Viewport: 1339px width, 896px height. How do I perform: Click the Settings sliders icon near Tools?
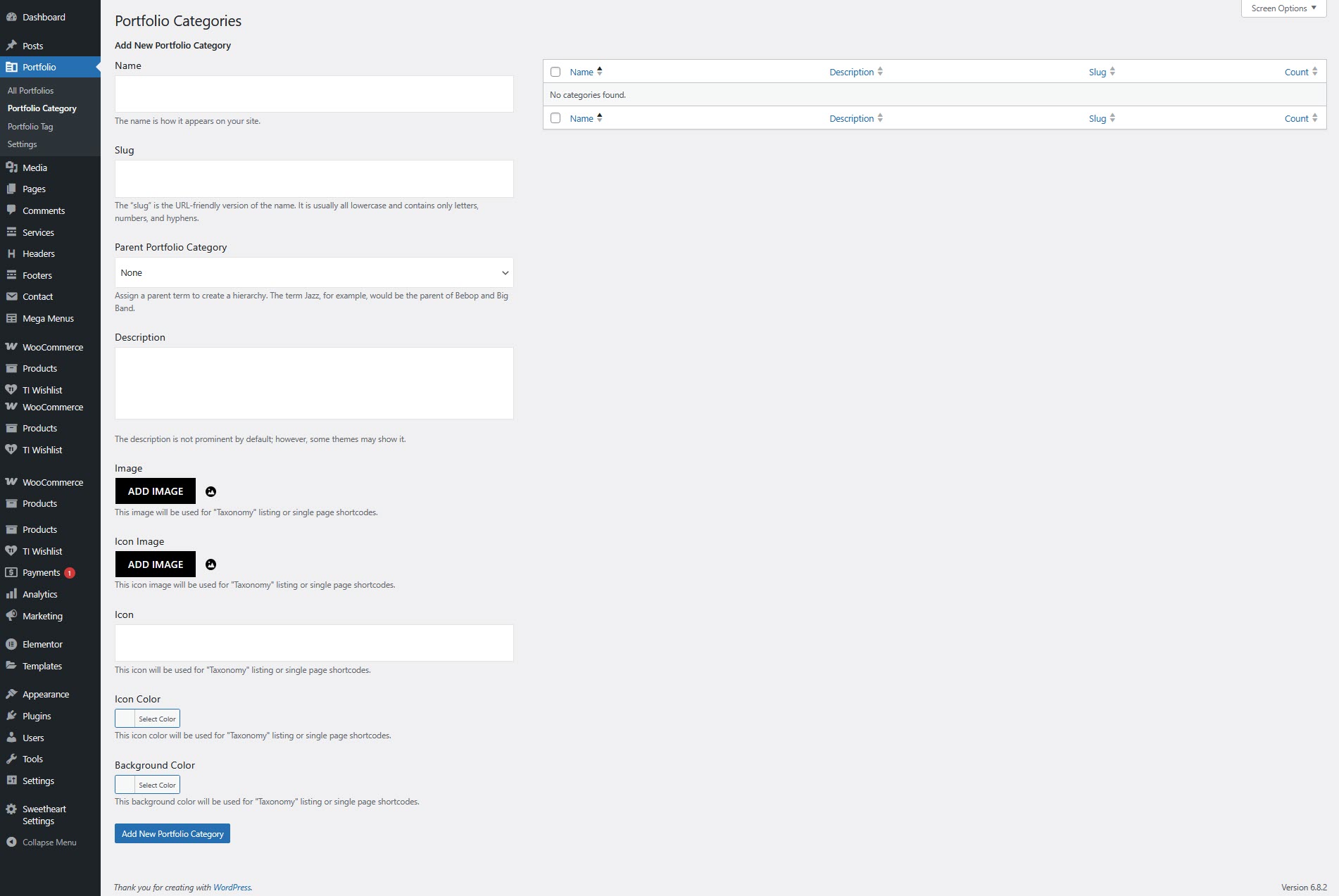pyautogui.click(x=11, y=781)
